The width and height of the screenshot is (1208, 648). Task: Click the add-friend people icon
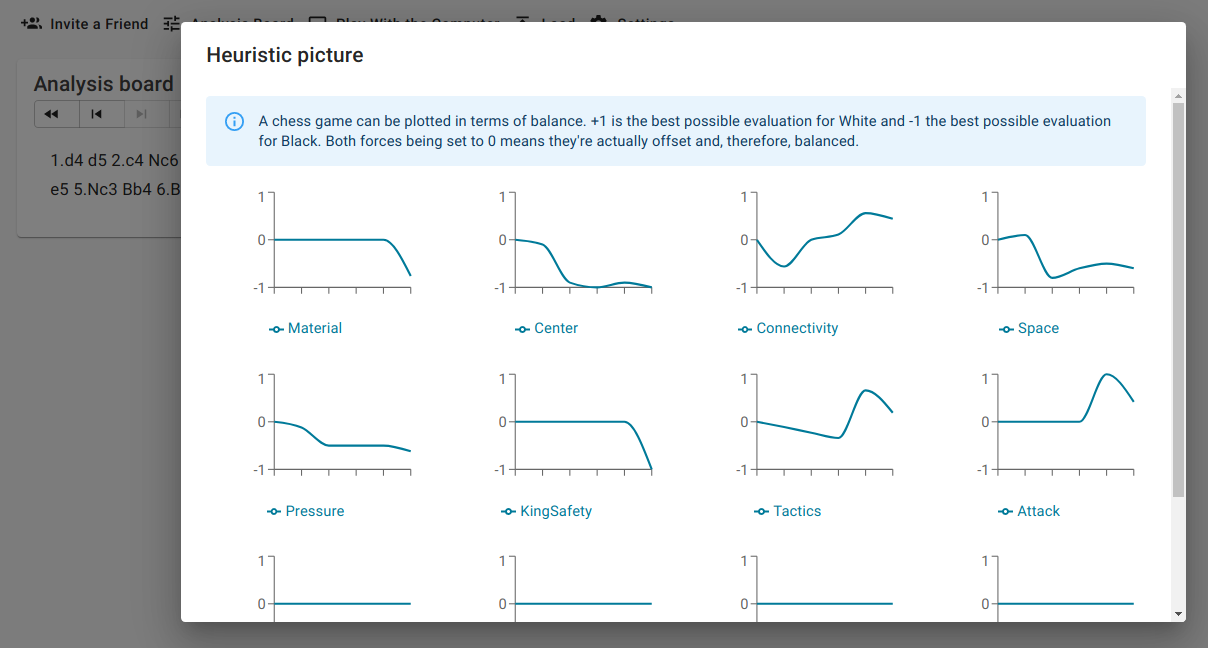[x=31, y=23]
